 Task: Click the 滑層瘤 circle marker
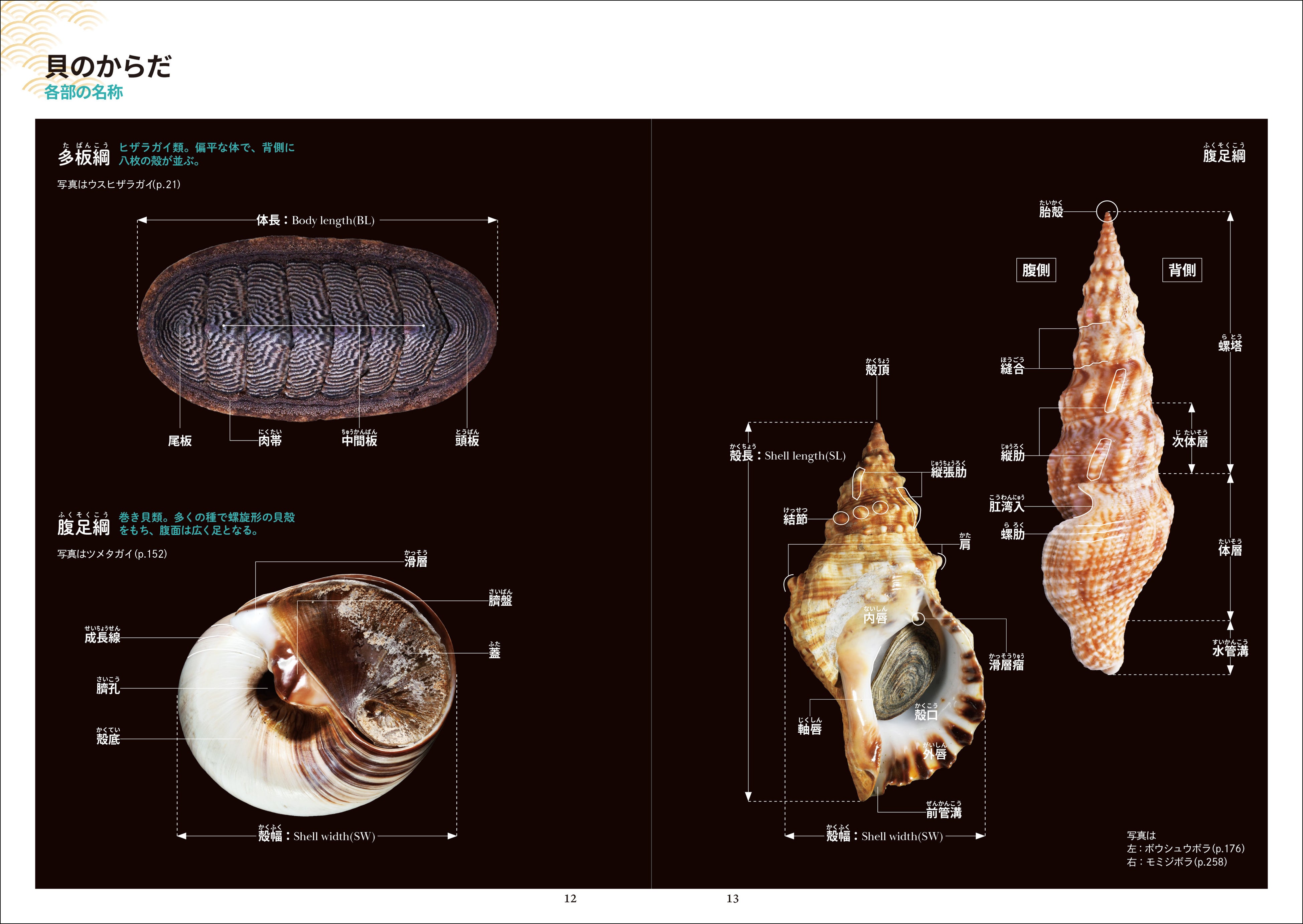[x=918, y=619]
